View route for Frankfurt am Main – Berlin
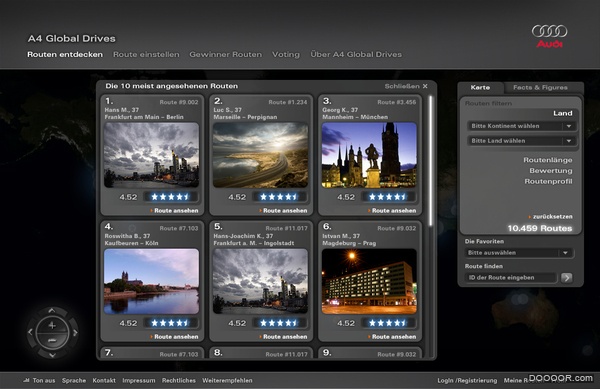The height and width of the screenshot is (389, 600). 174,211
